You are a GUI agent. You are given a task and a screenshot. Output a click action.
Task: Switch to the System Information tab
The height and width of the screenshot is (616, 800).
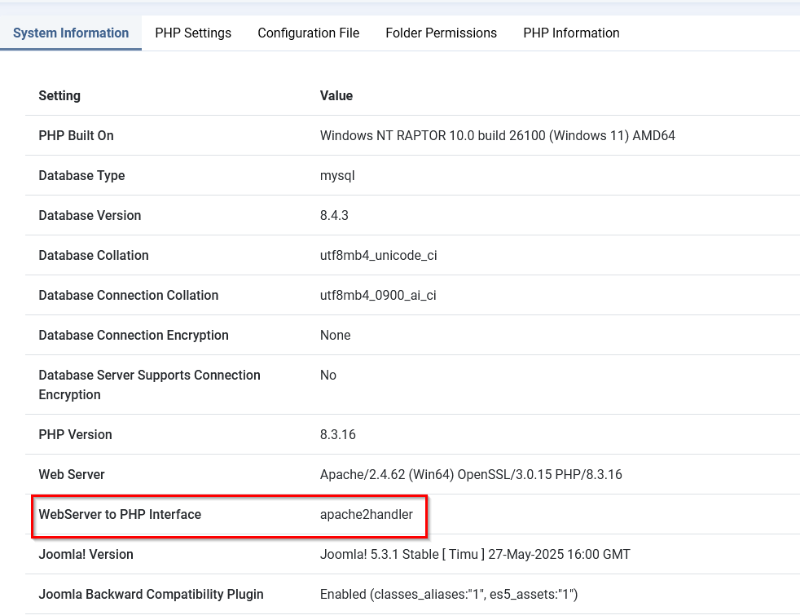click(x=71, y=33)
